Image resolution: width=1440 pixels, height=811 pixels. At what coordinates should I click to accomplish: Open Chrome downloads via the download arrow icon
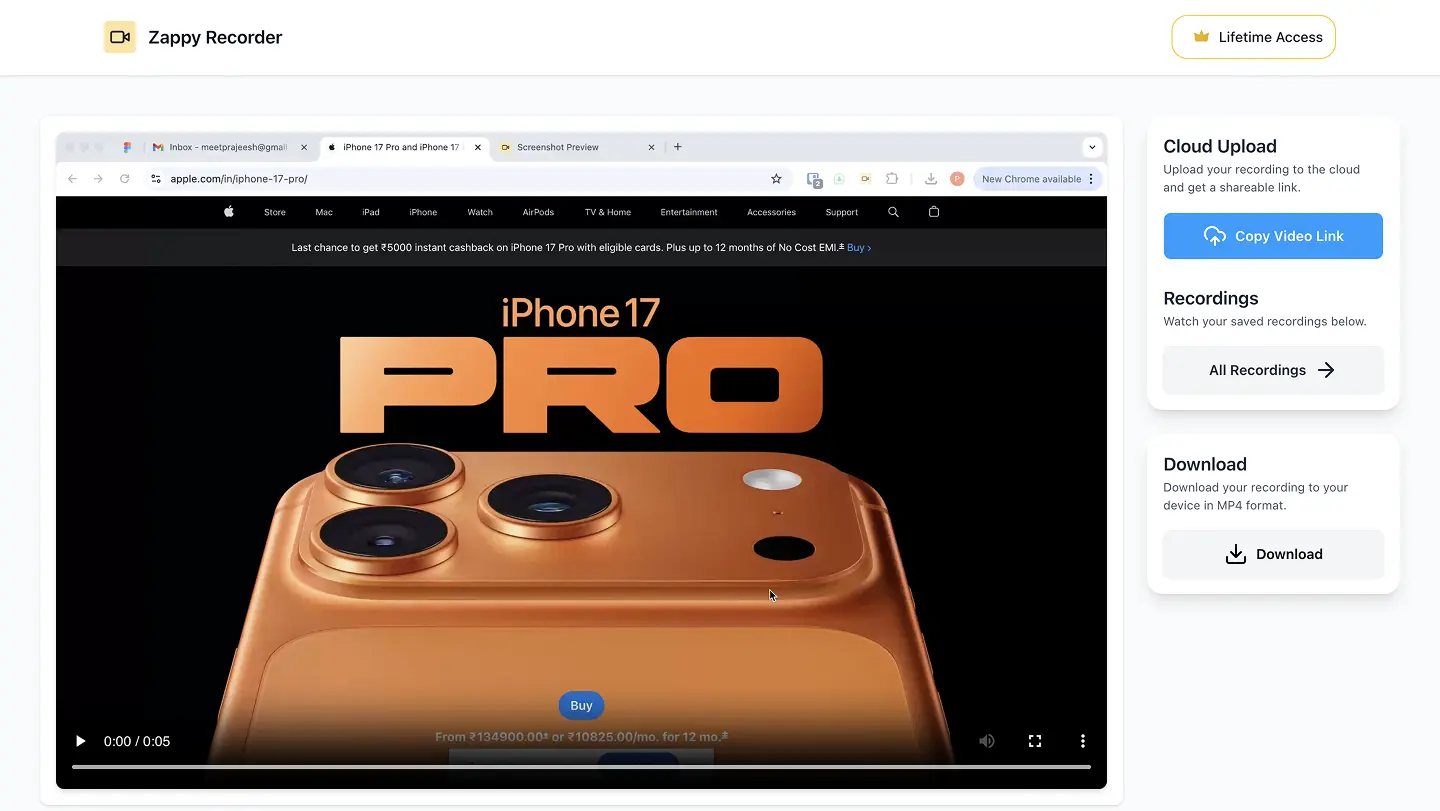click(930, 178)
